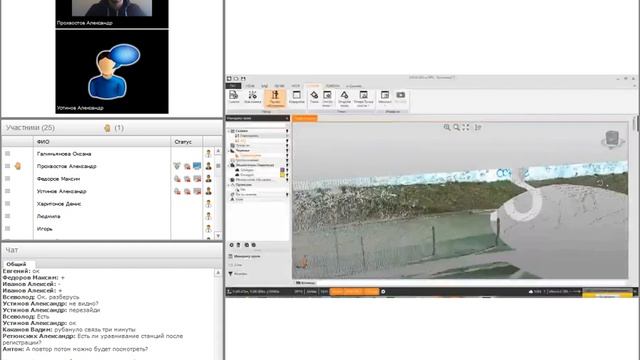This screenshot has height=360, width=640.
Task: Click the leftmost quick-access icon in the title bar
Action: (229, 78)
